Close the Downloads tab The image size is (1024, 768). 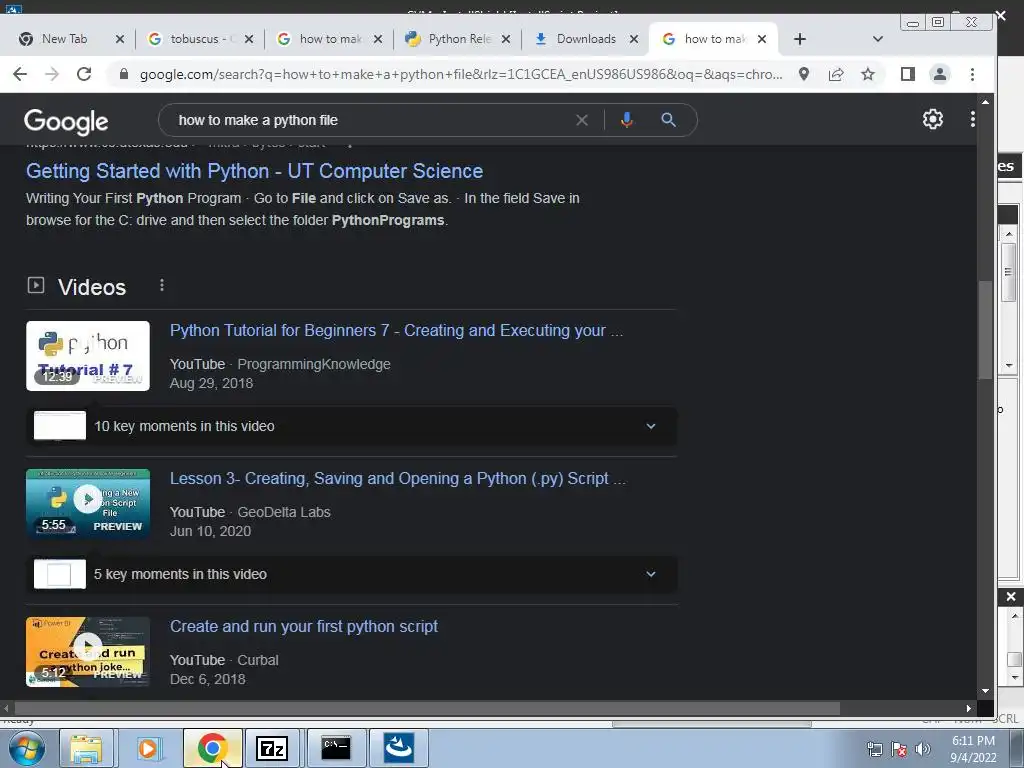(x=633, y=39)
